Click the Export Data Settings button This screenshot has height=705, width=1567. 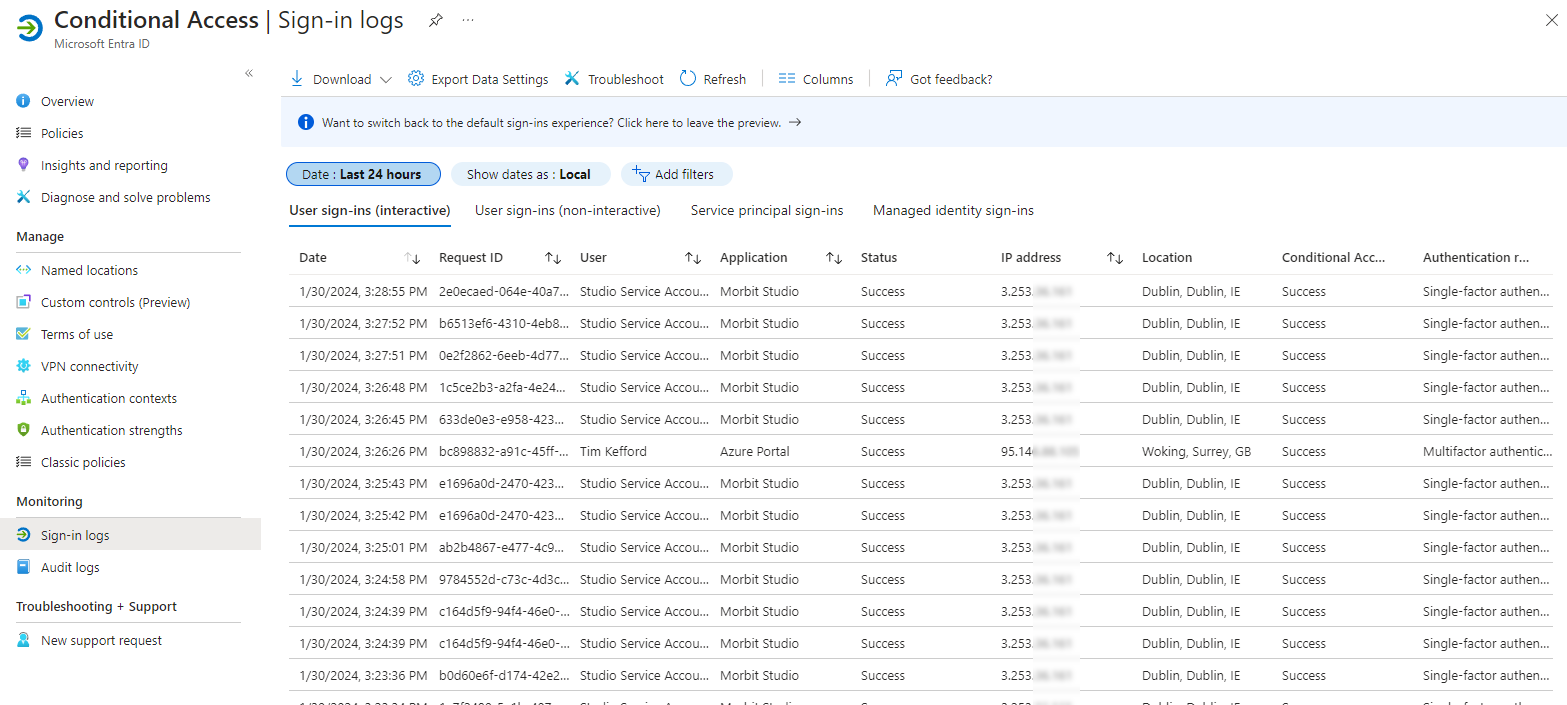pos(478,79)
